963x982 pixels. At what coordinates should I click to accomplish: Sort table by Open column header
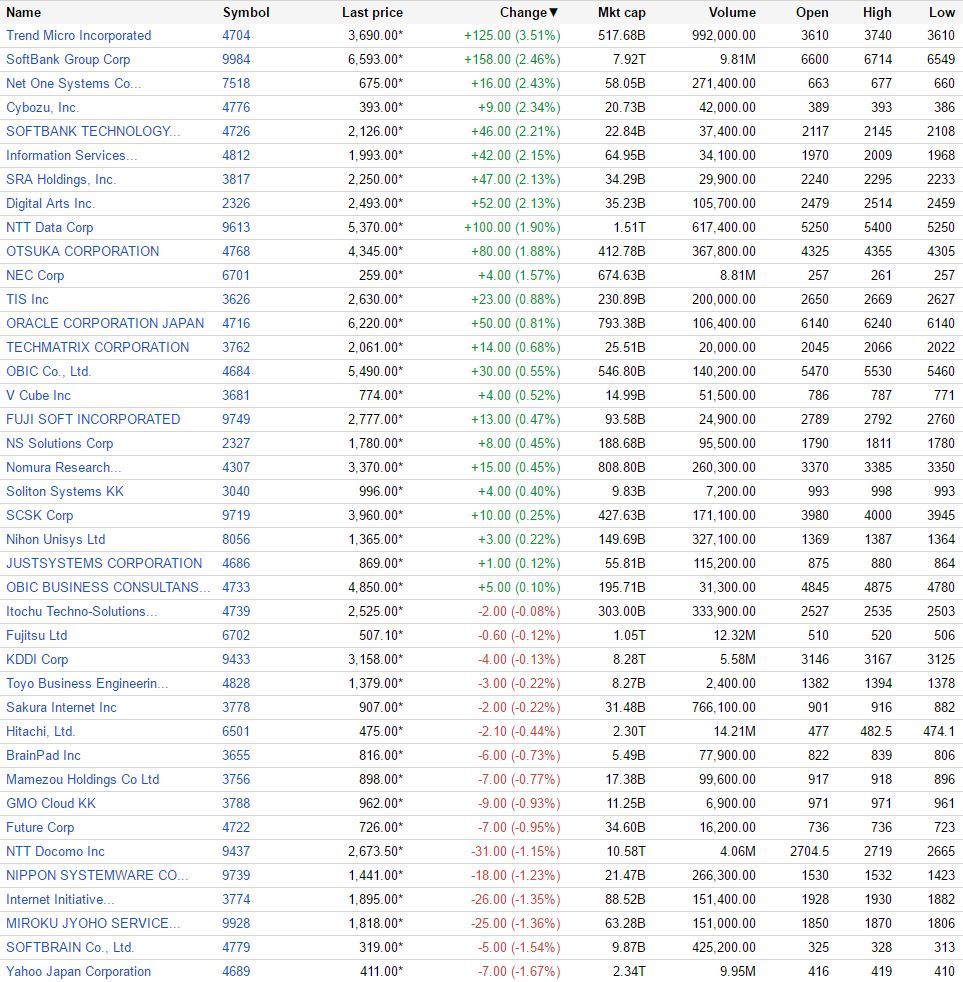click(x=812, y=13)
